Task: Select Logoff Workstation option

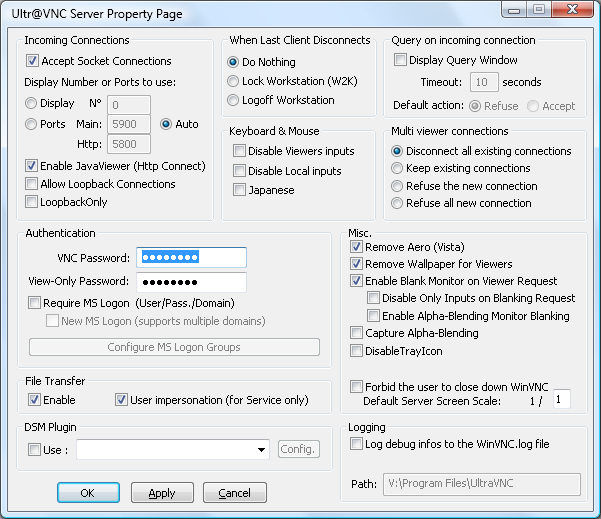Action: click(x=233, y=100)
